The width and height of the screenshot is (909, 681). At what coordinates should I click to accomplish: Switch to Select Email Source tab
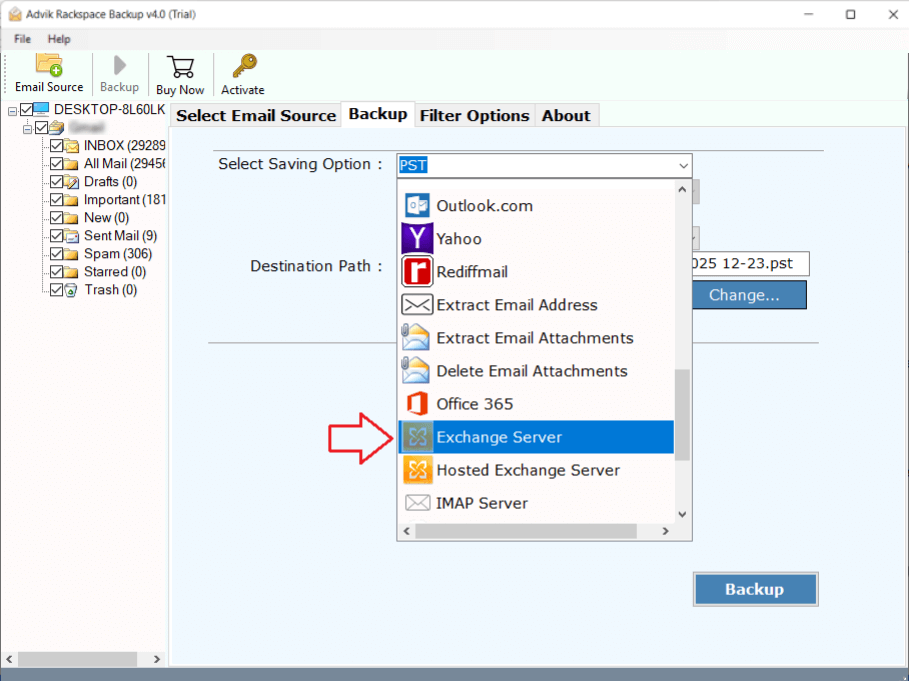pos(256,115)
